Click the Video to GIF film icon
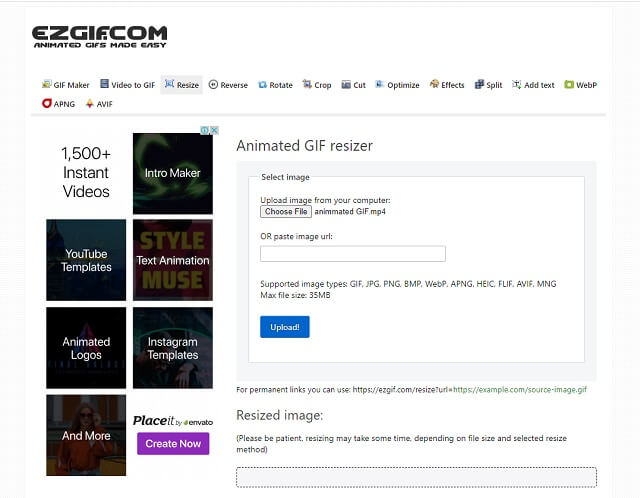Image resolution: width=640 pixels, height=498 pixels. pos(104,84)
